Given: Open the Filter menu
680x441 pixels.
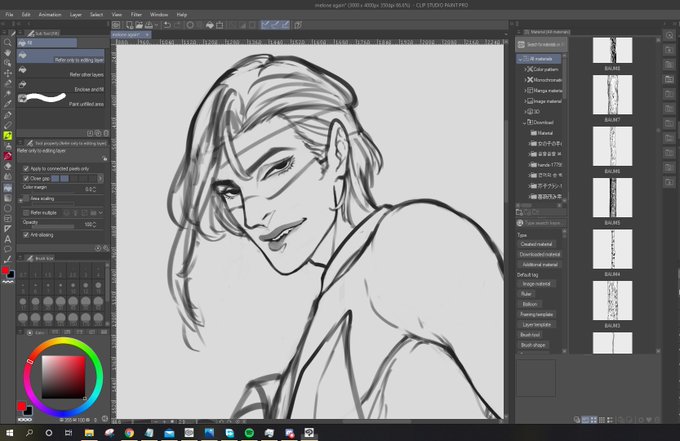Looking at the screenshot, I should [x=136, y=14].
